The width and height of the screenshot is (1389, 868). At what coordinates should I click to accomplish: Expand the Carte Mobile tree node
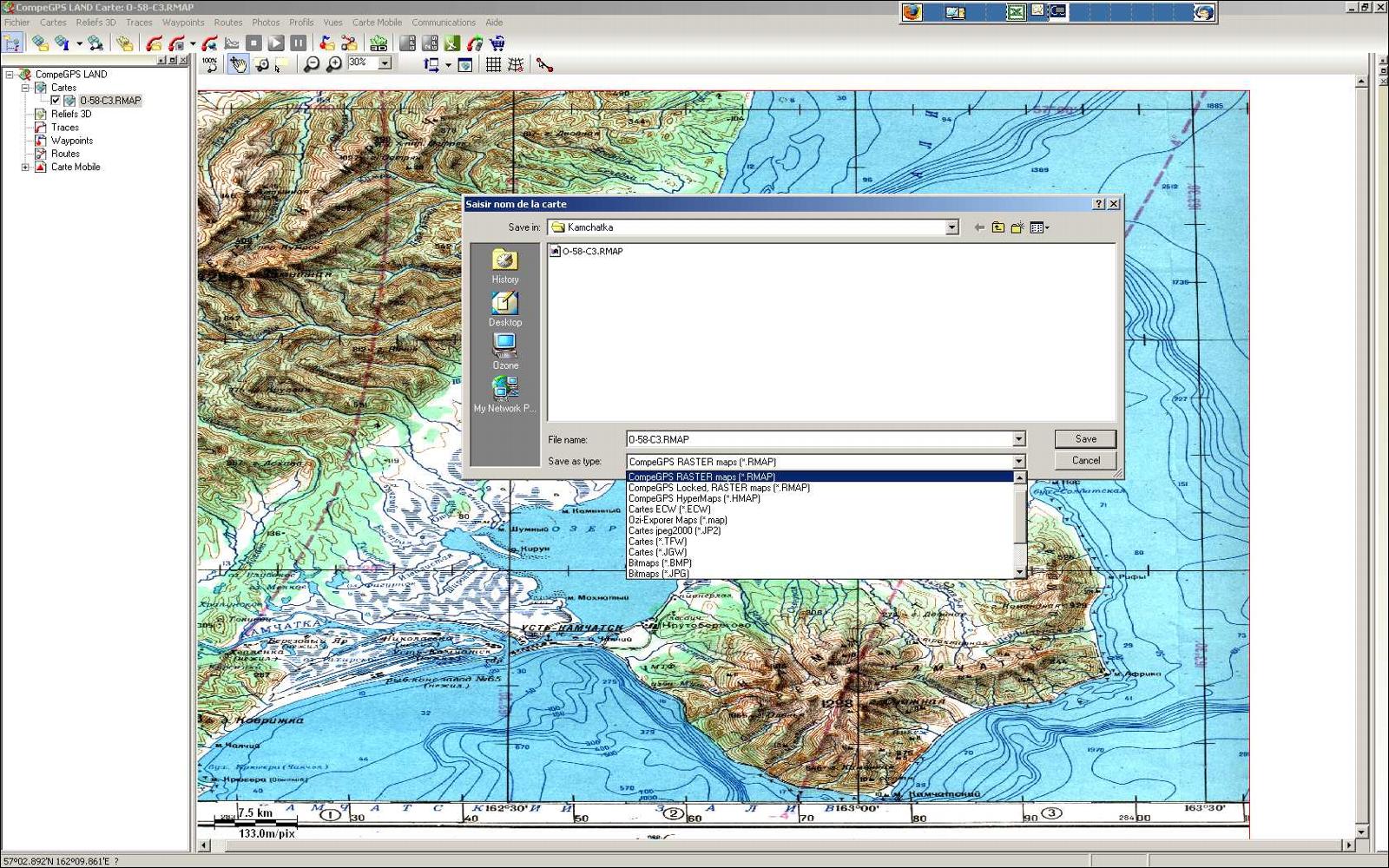pyautogui.click(x=25, y=167)
